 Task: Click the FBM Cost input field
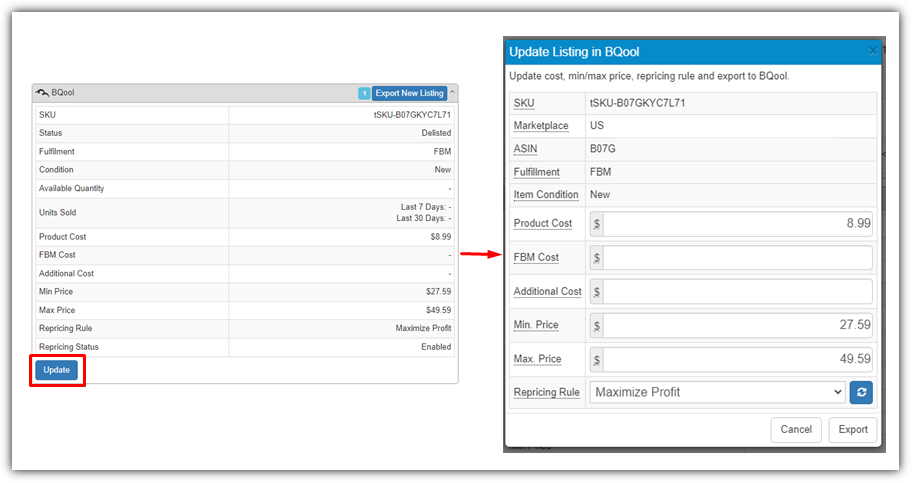click(738, 257)
